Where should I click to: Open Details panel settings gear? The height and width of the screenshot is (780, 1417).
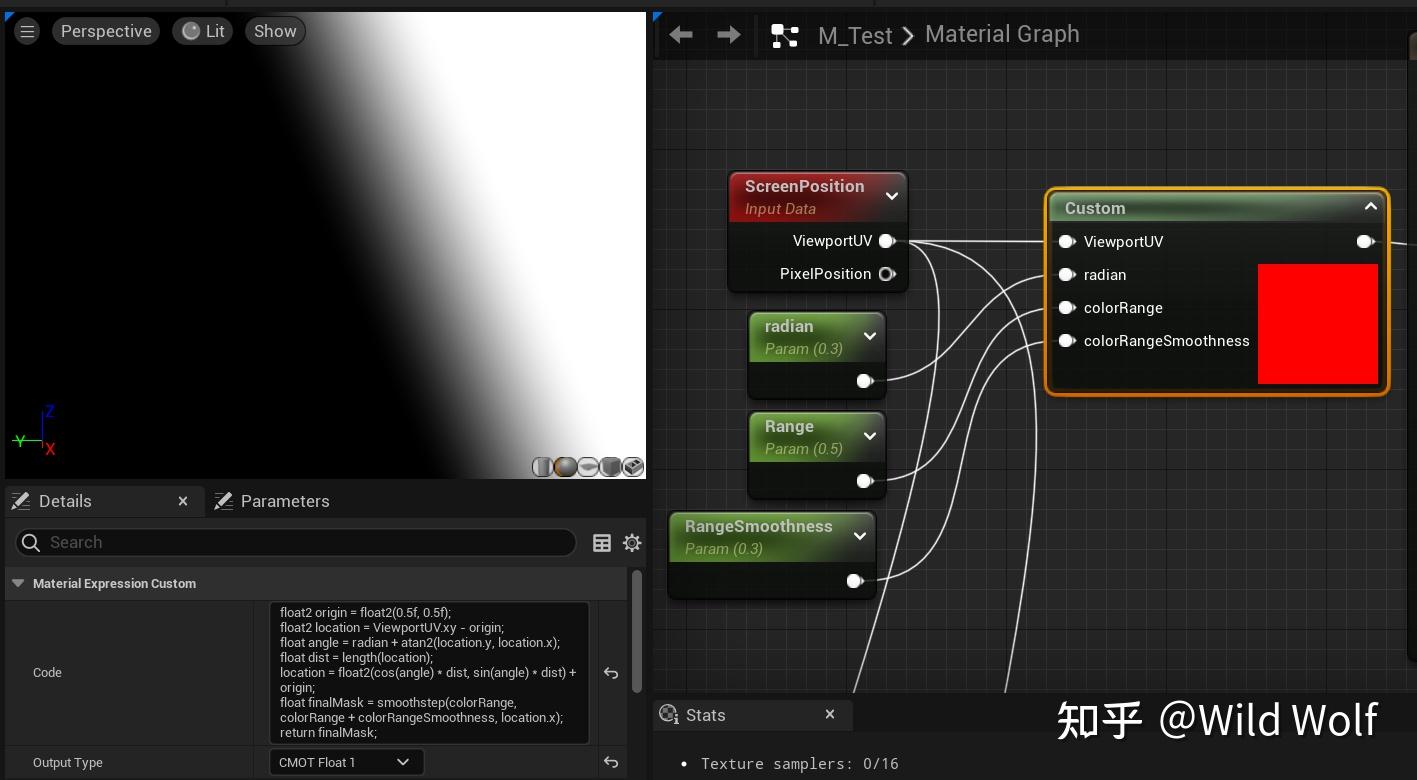632,542
